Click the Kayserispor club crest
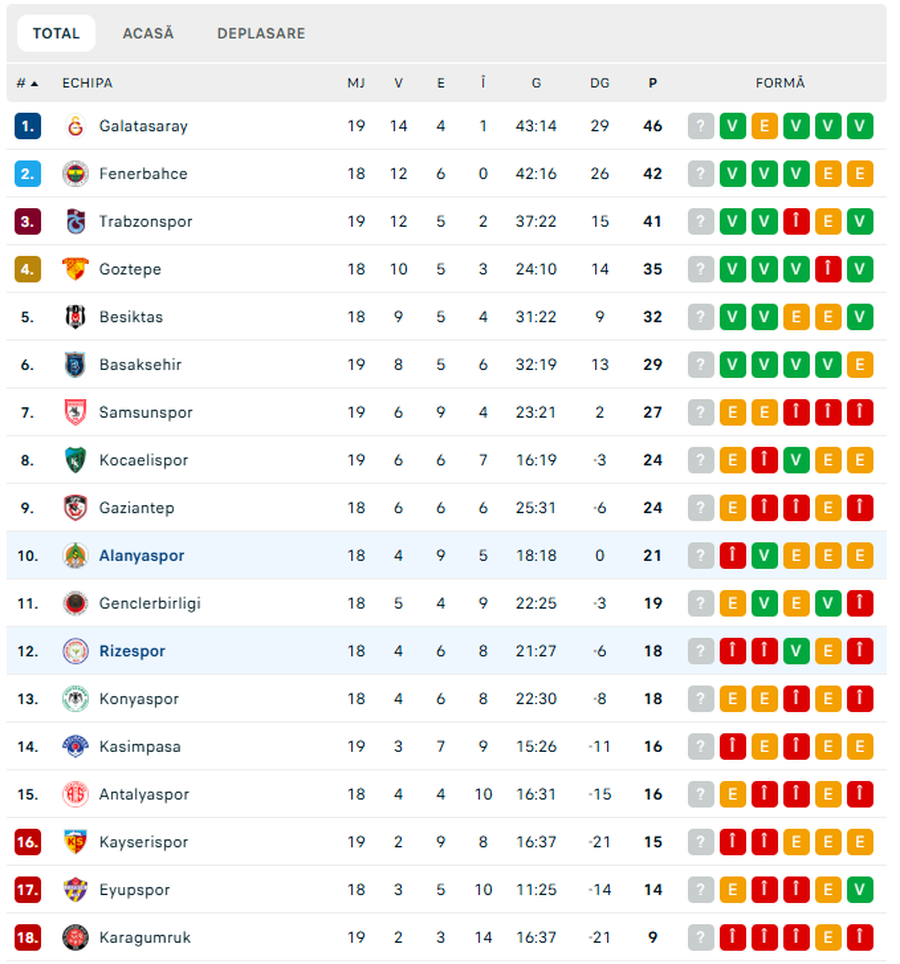Image resolution: width=900 pixels, height=964 pixels. coord(78,841)
